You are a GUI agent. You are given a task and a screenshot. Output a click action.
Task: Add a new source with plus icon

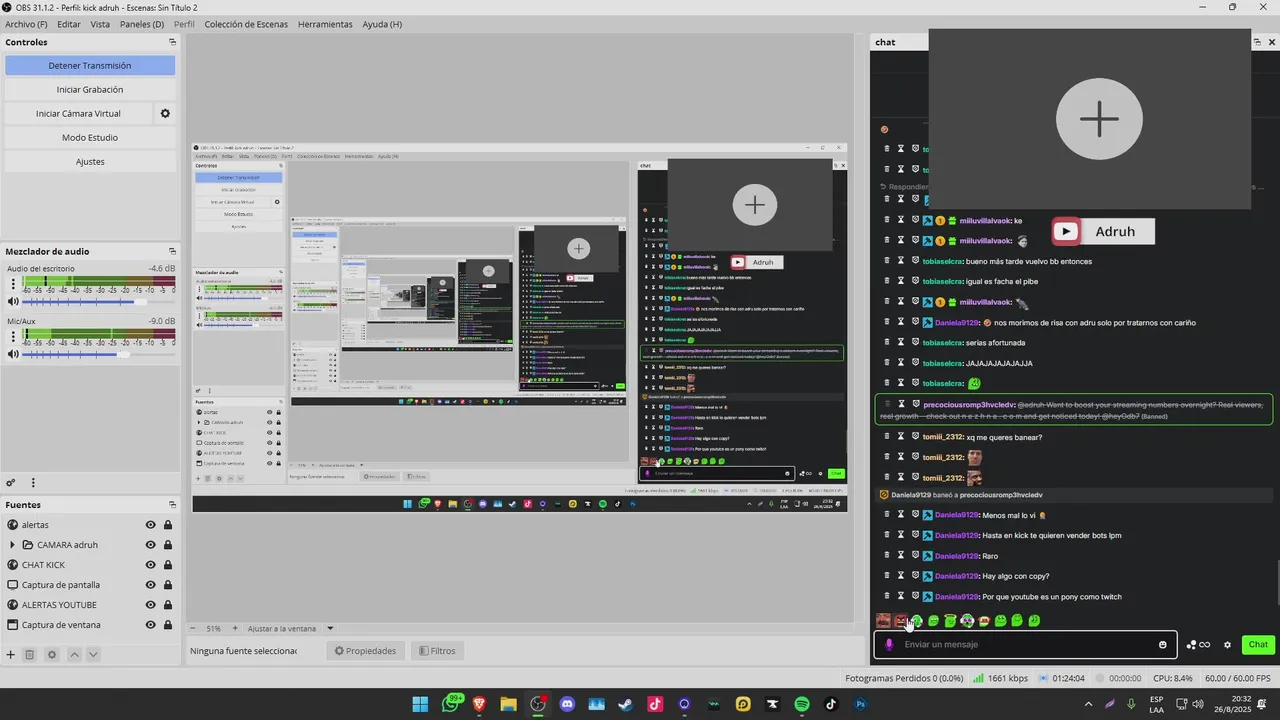click(11, 654)
